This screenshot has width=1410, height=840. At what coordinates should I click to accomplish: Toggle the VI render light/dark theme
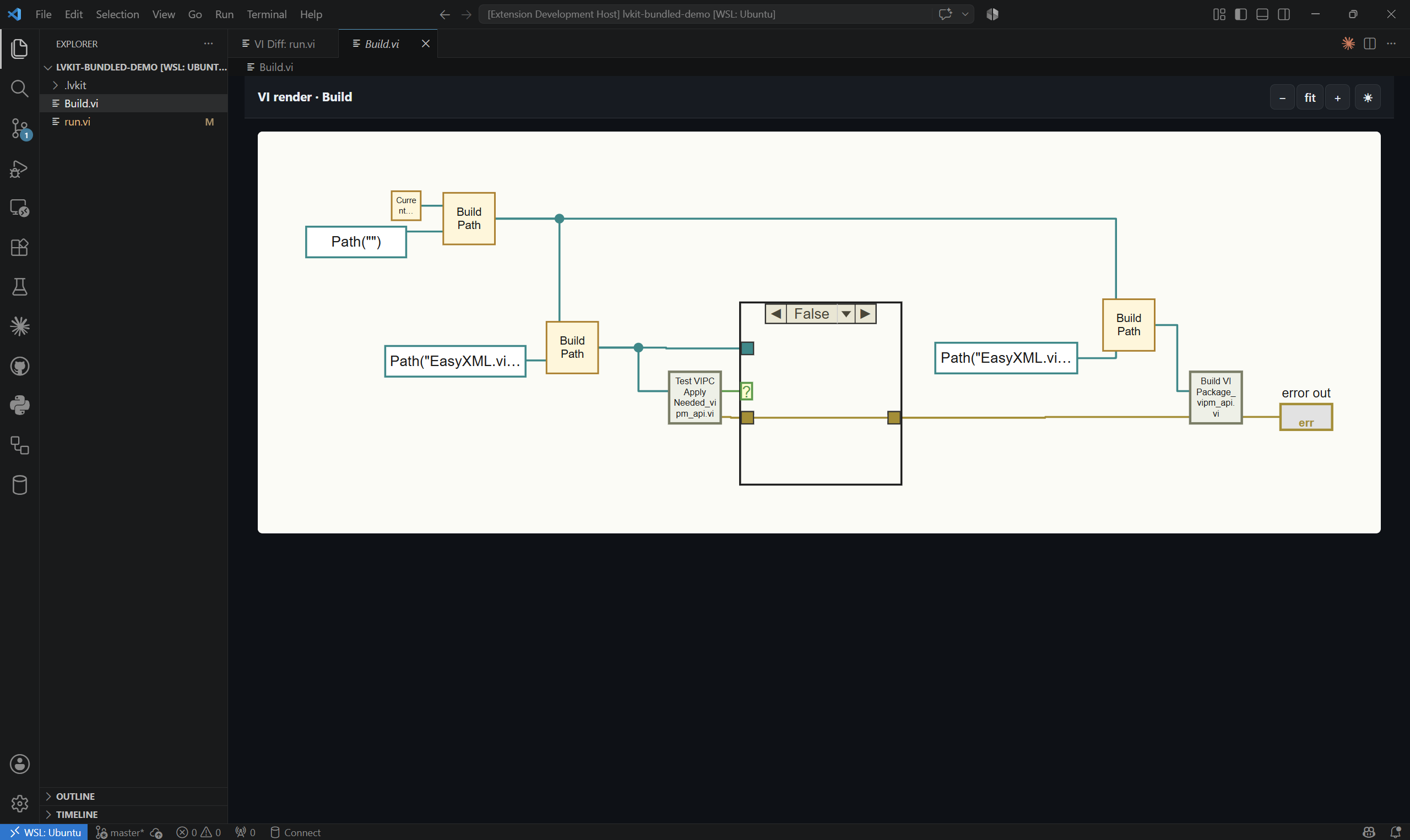[1368, 97]
